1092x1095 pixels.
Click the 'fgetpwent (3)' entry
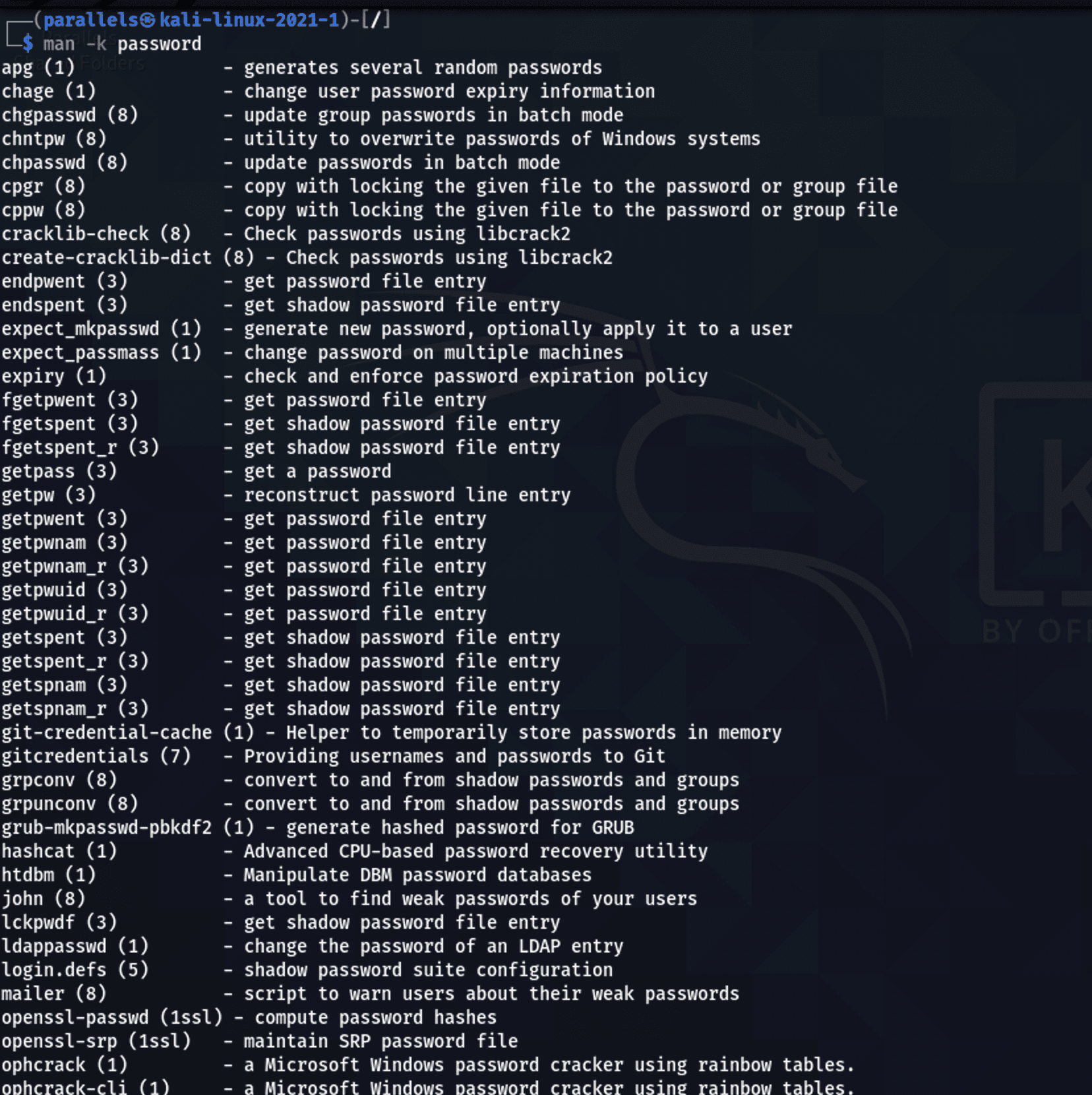pyautogui.click(x=70, y=400)
